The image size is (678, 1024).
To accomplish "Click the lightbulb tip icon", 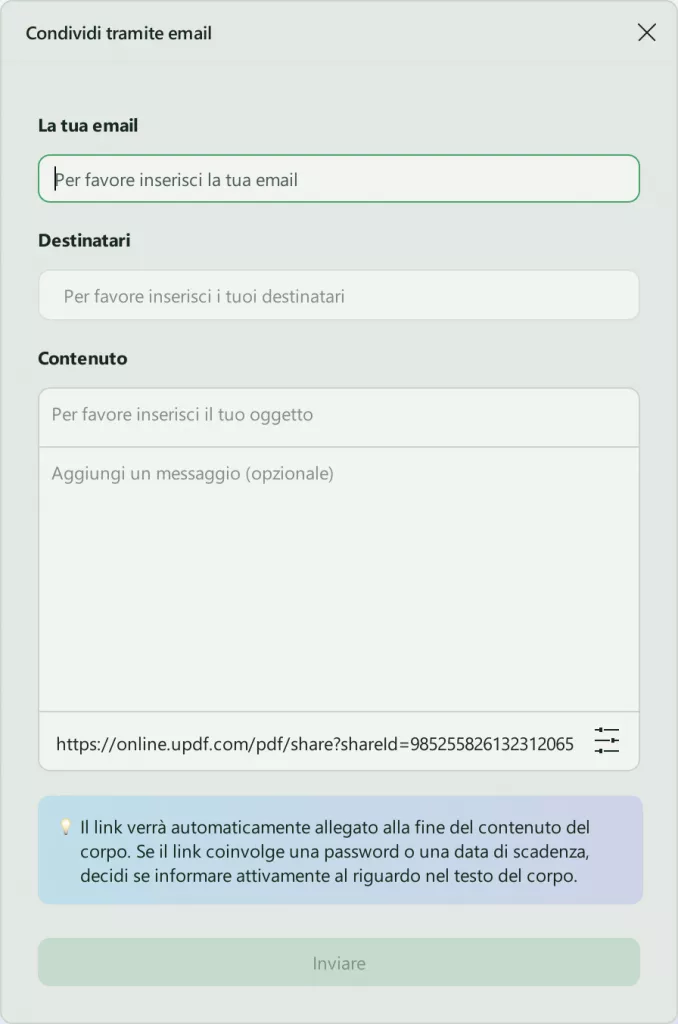I will point(66,827).
